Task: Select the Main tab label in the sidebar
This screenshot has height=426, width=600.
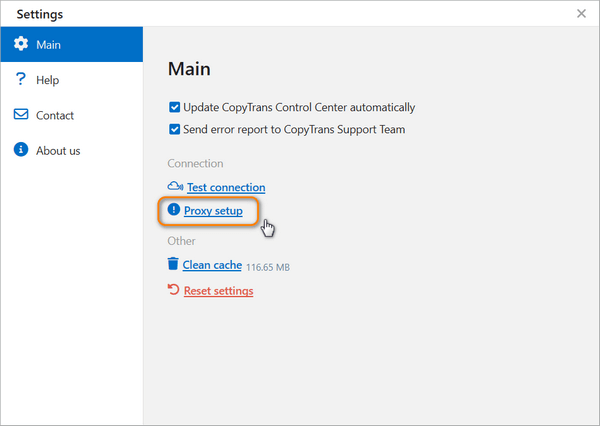Action: tap(49, 45)
